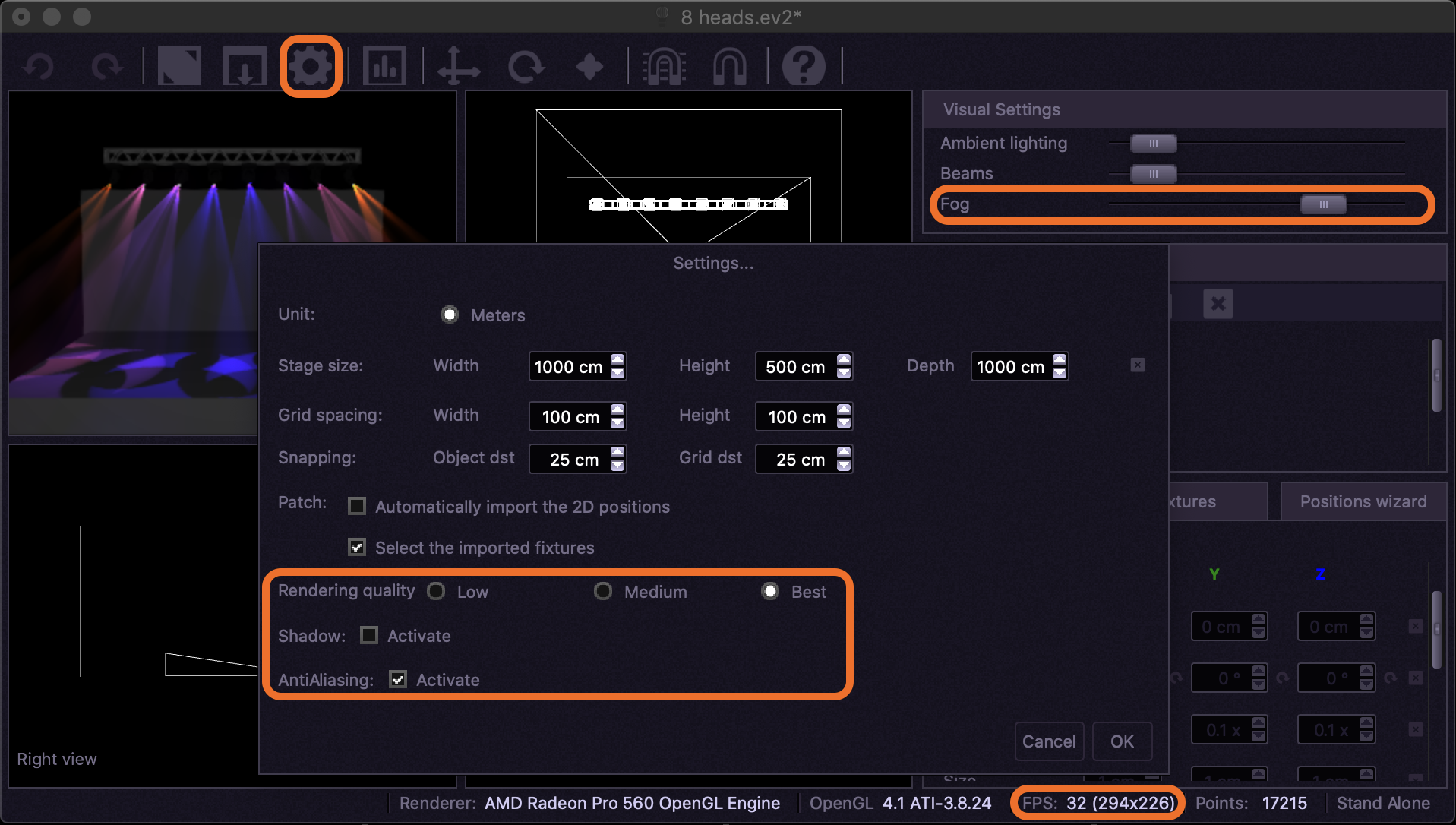Open settings with the gear icon
Viewport: 1456px width, 825px height.
311,67
